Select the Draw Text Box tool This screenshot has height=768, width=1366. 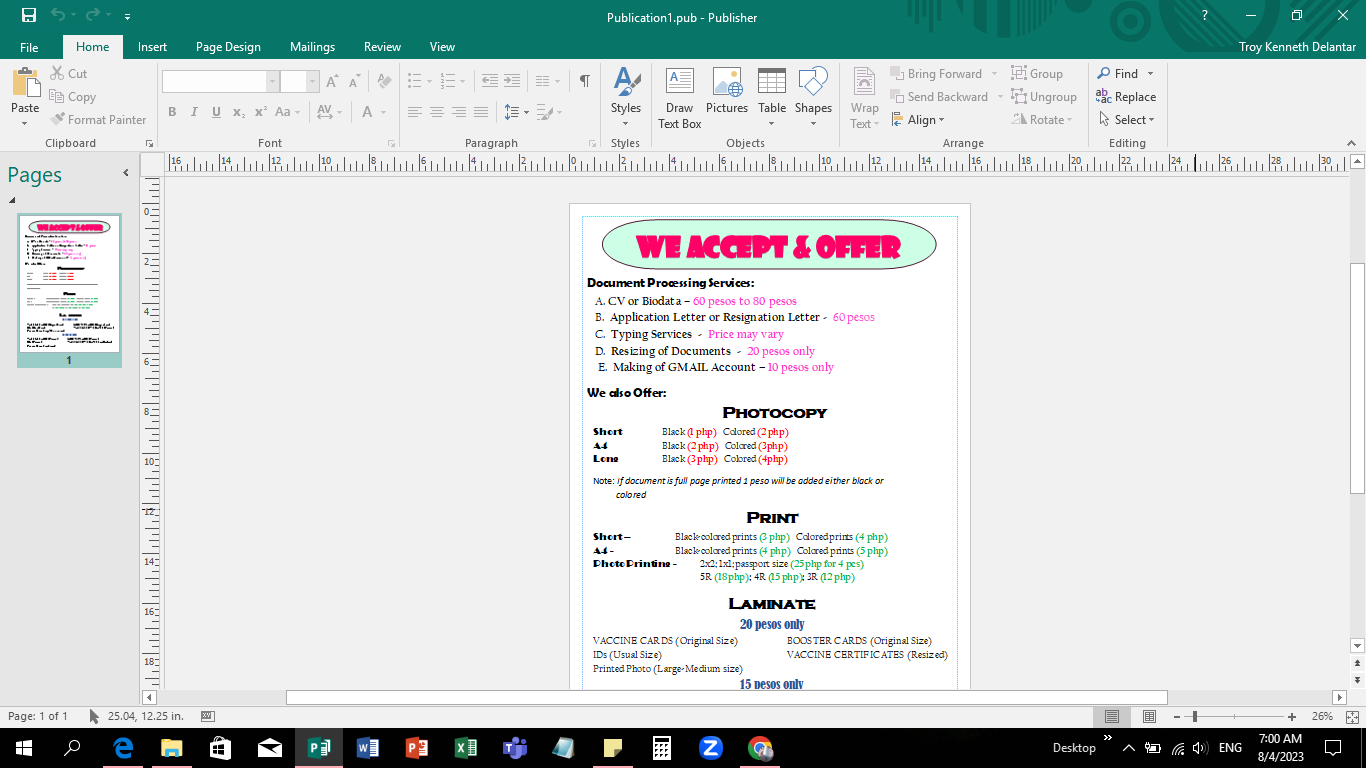click(x=679, y=98)
